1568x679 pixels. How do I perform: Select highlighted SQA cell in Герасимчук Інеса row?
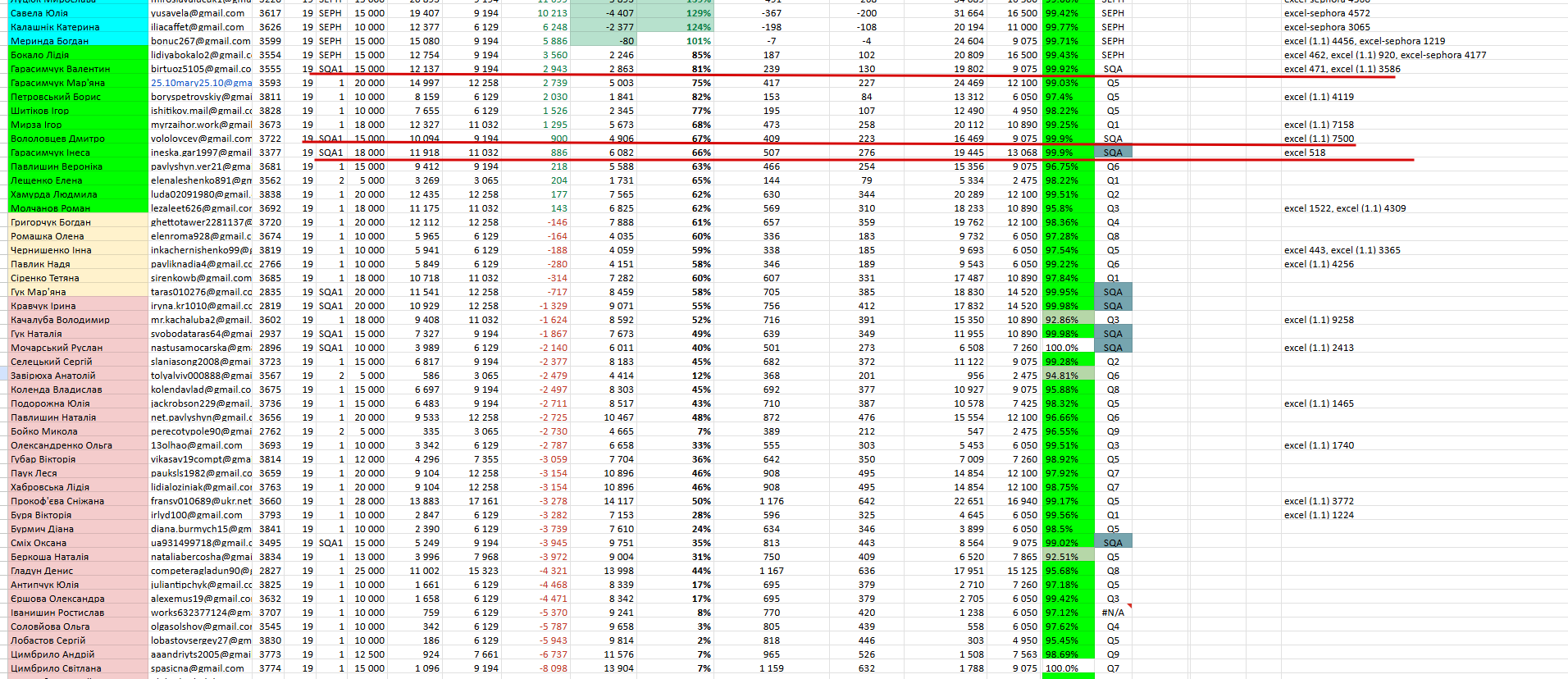(1113, 153)
